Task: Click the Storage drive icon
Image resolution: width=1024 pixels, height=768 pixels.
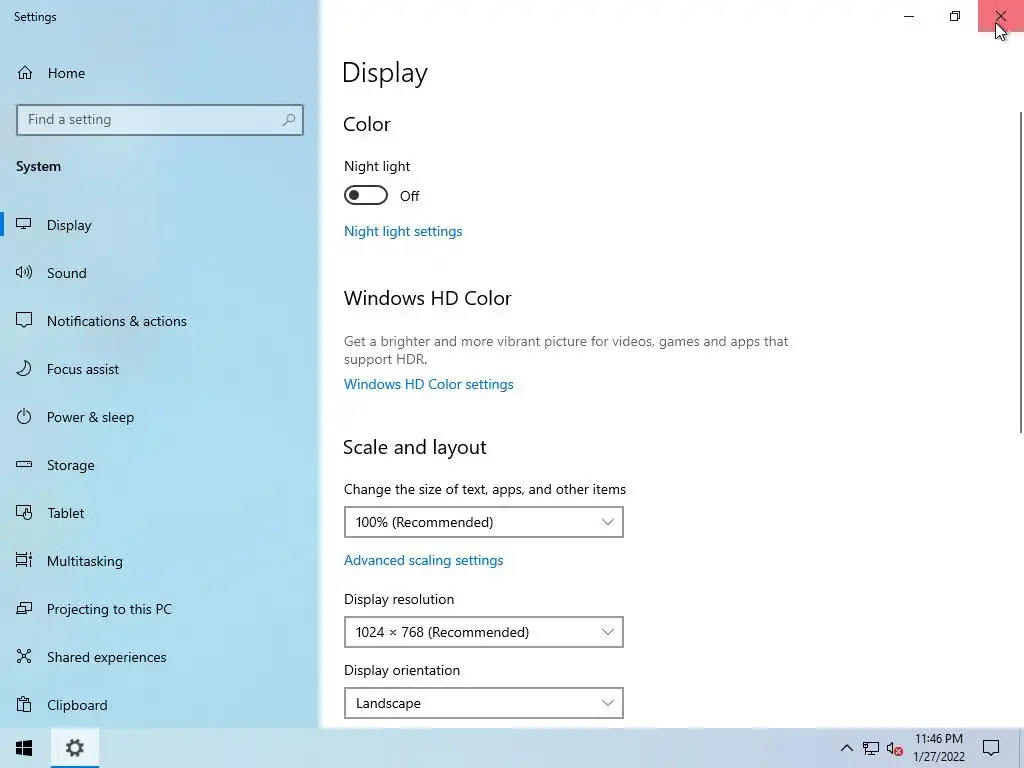Action: (24, 464)
